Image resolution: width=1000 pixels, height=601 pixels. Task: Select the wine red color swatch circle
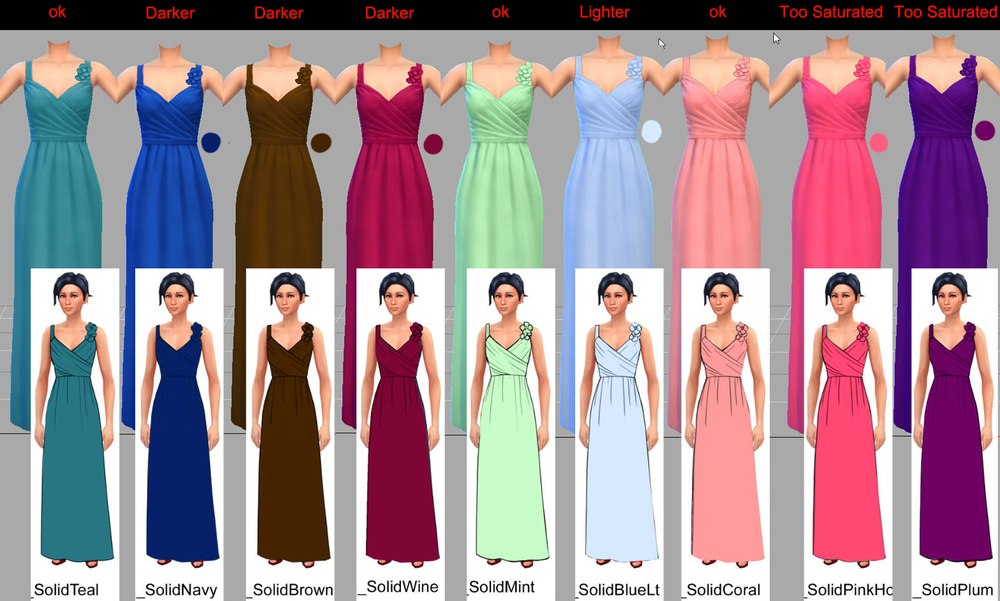click(433, 144)
